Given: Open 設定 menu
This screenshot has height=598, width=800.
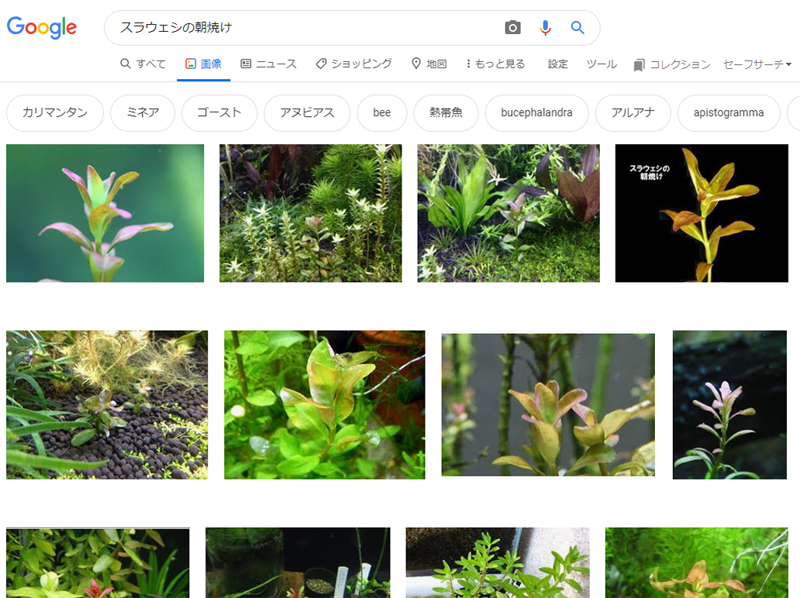Looking at the screenshot, I should coord(558,64).
